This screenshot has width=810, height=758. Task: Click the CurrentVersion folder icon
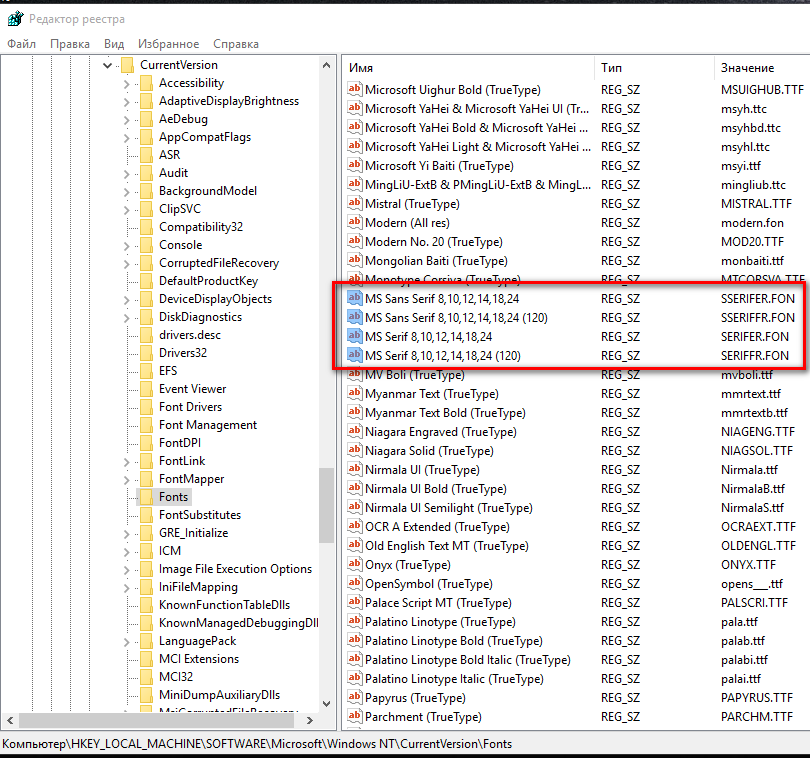[127, 65]
